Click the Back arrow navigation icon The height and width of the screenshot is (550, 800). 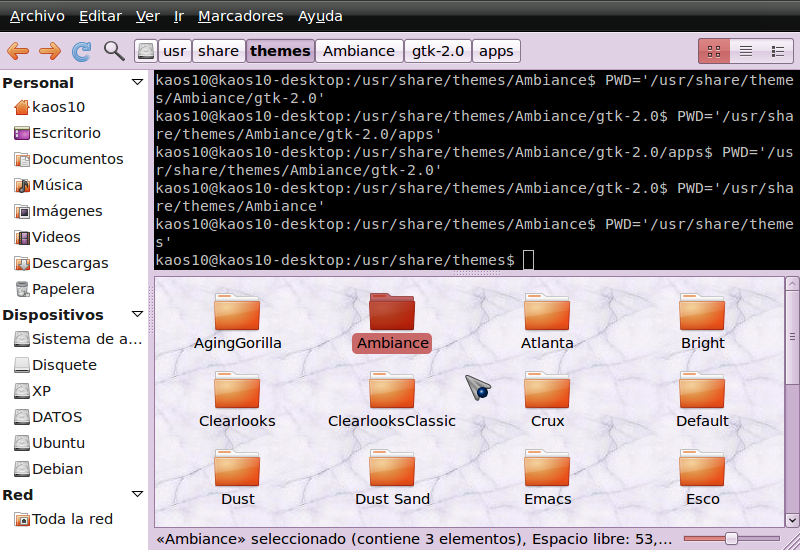tap(18, 51)
